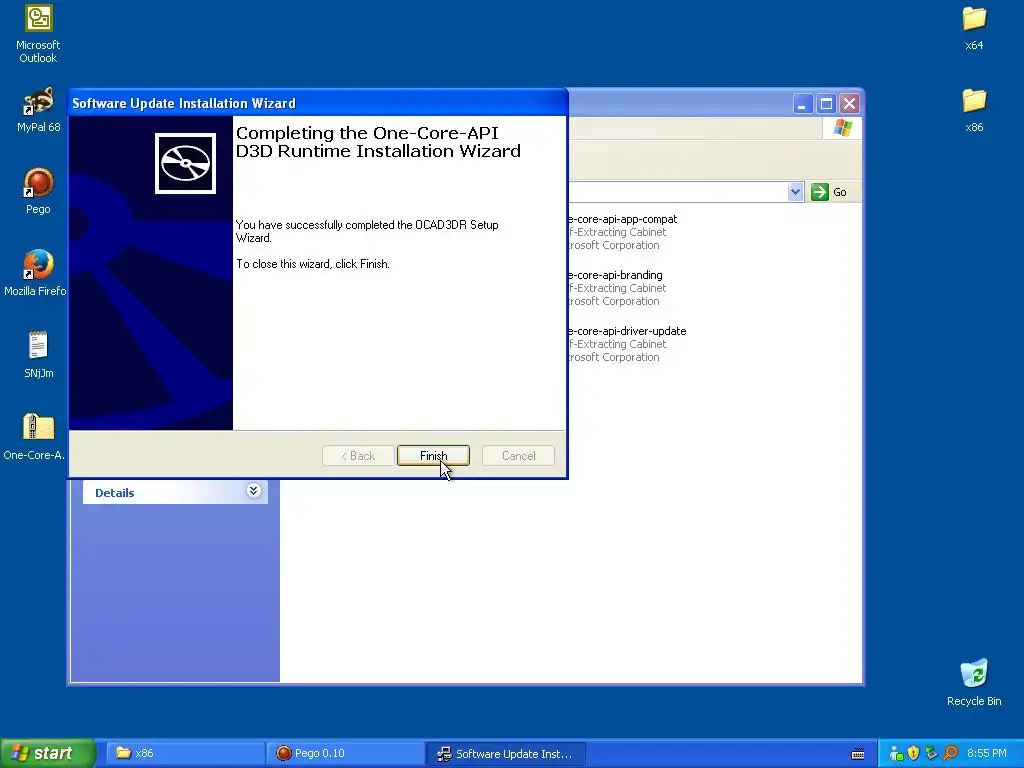1024x768 pixels.
Task: Maximize the x86 Explorer window
Action: [826, 103]
